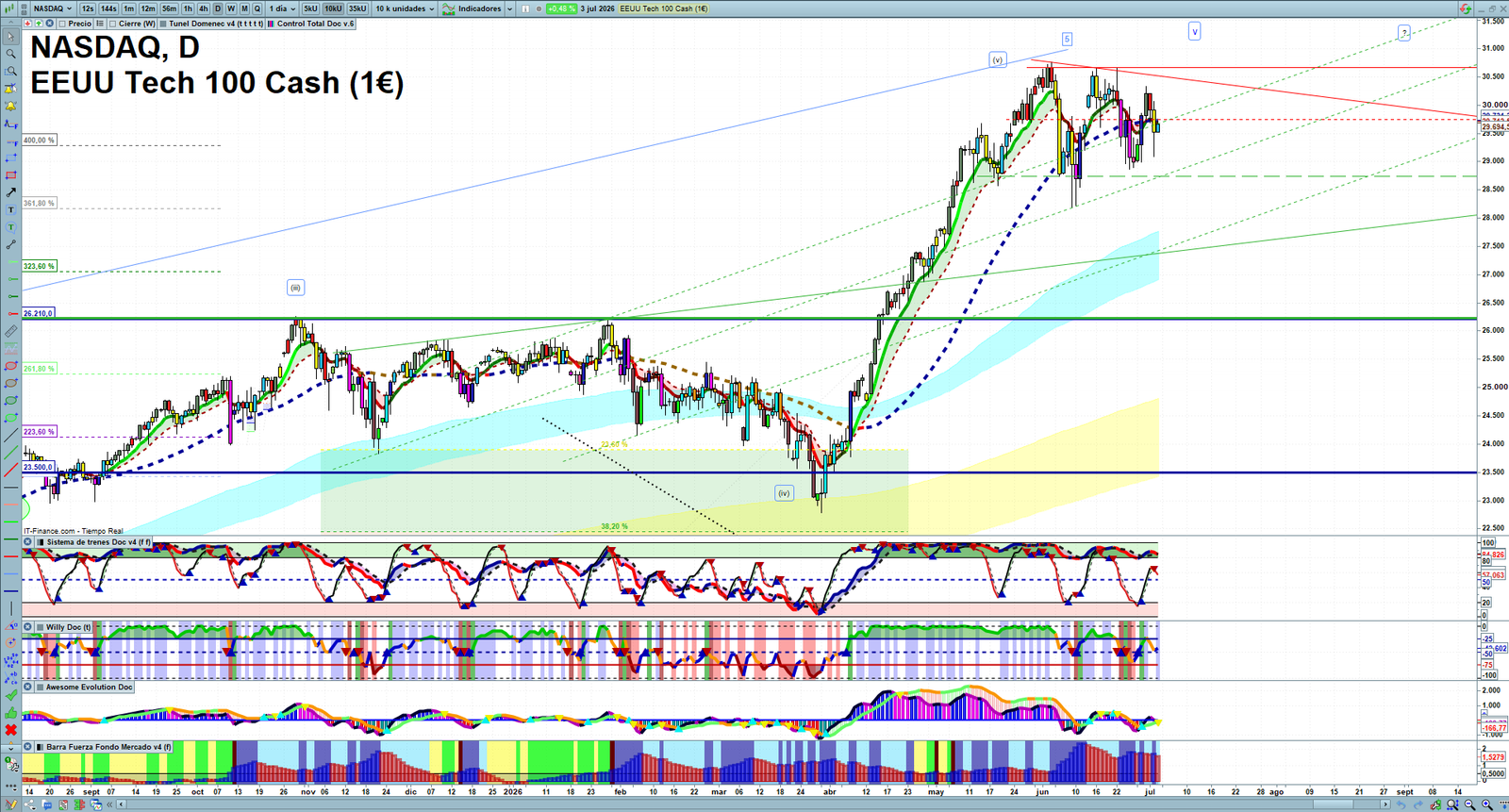Click blue X circle beside Precio
Viewport: 1509px width, 812px height.
click(x=49, y=24)
